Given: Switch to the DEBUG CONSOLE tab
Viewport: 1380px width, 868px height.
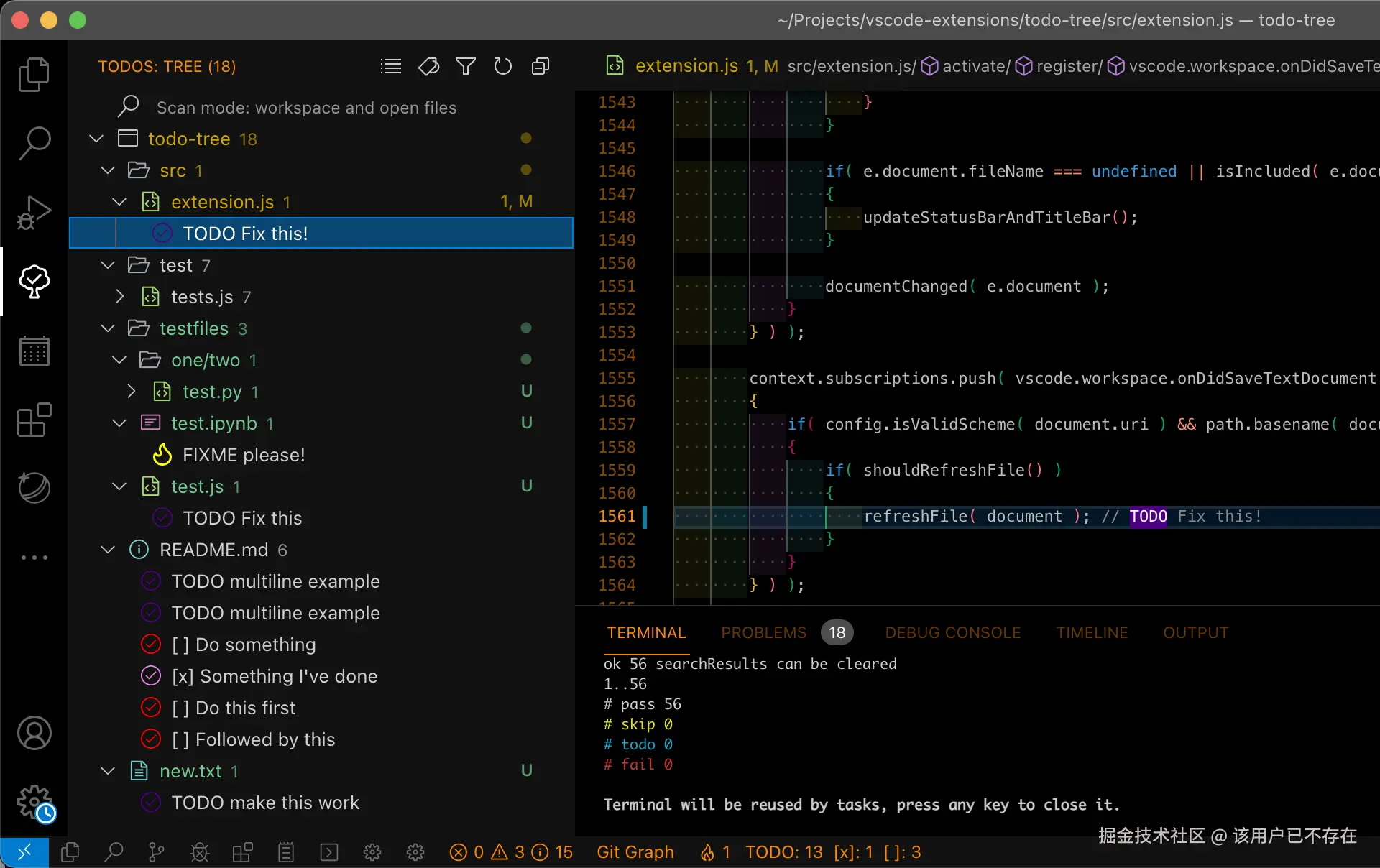Looking at the screenshot, I should (952, 633).
